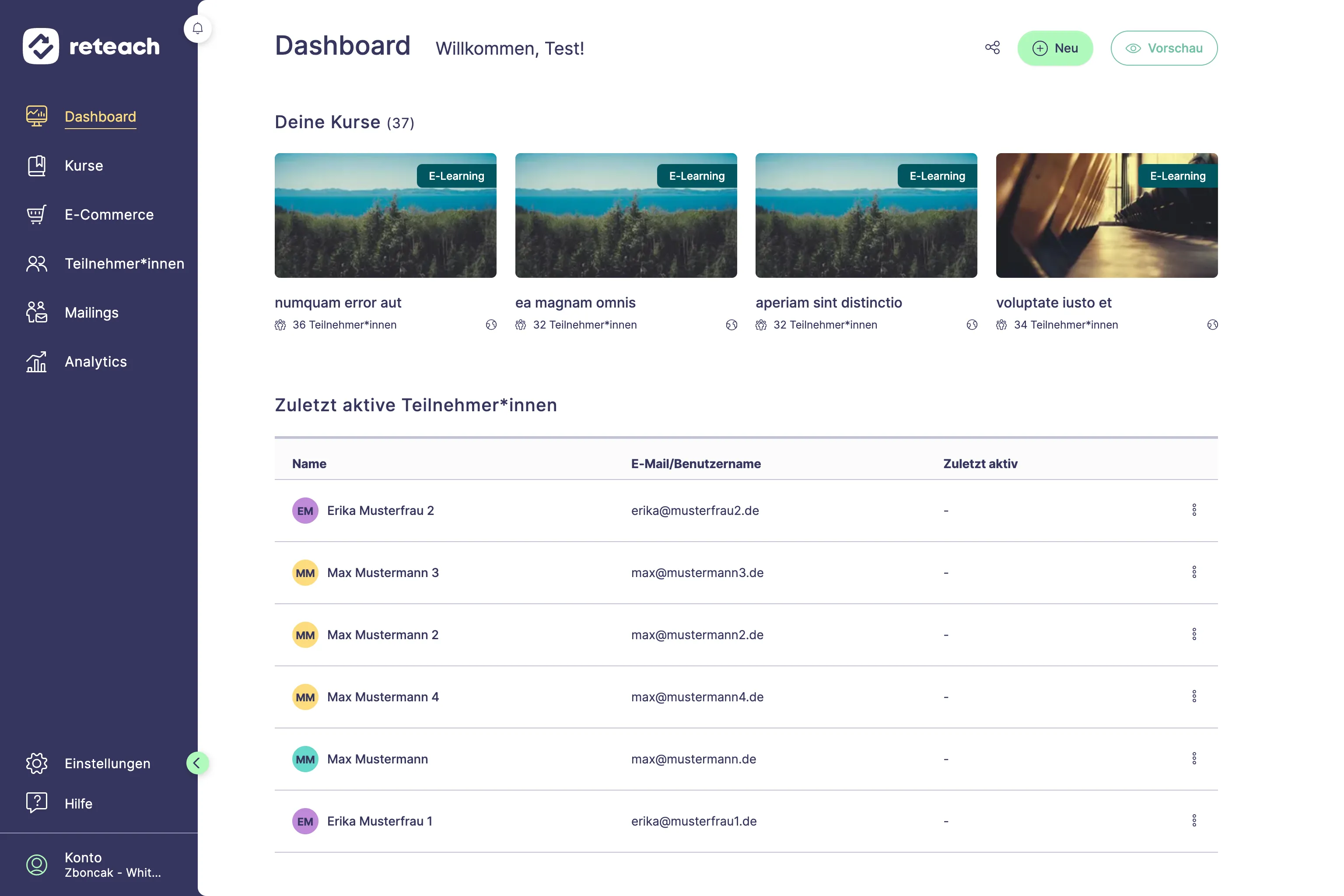Open options menu for Erika Musterfrau 2
The width and height of the screenshot is (1344, 896).
tap(1193, 510)
